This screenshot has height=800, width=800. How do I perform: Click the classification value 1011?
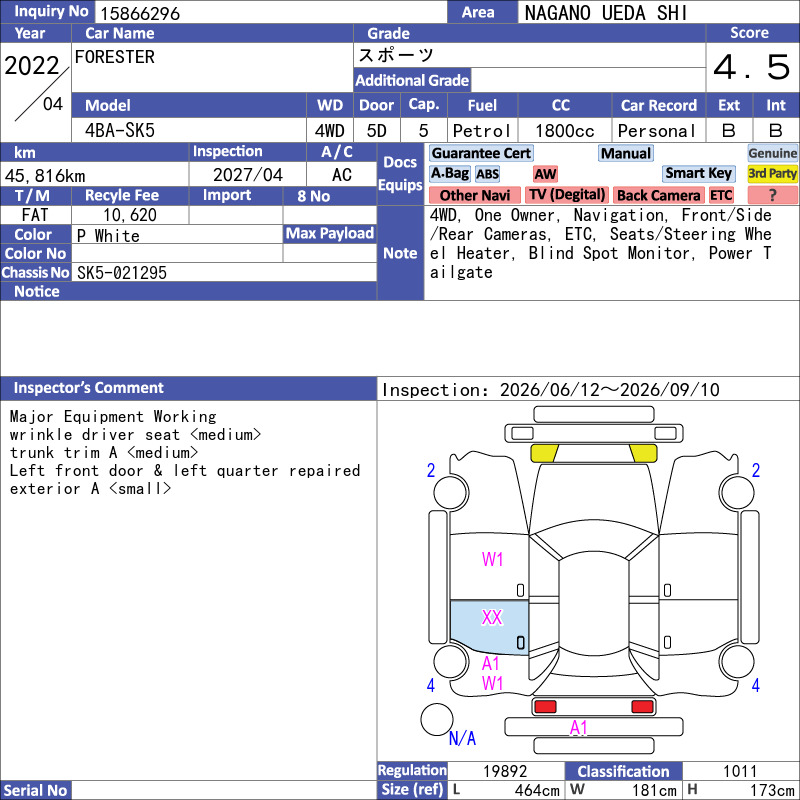tap(740, 771)
